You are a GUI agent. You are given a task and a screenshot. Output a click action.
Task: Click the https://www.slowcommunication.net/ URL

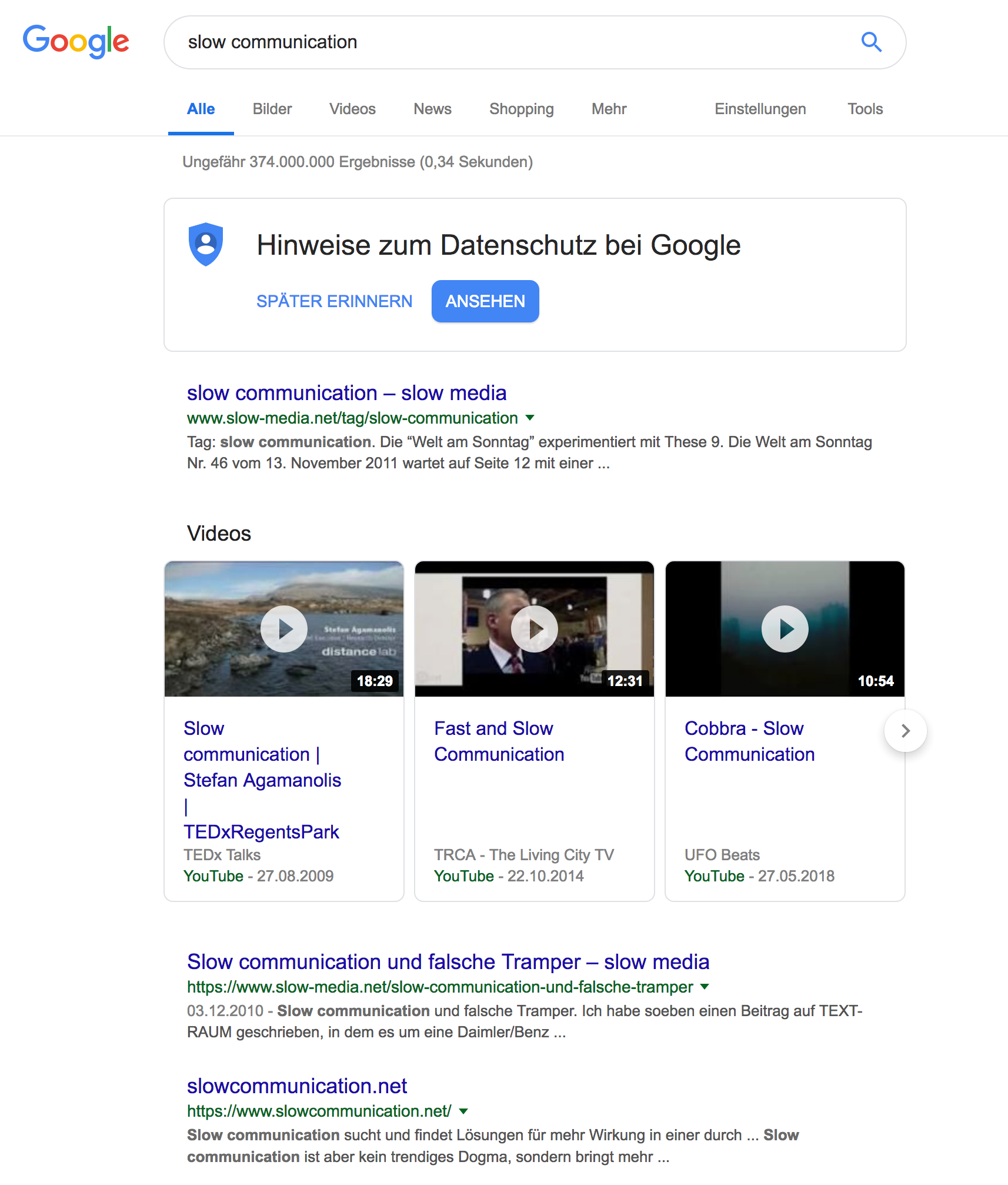coord(319,1111)
